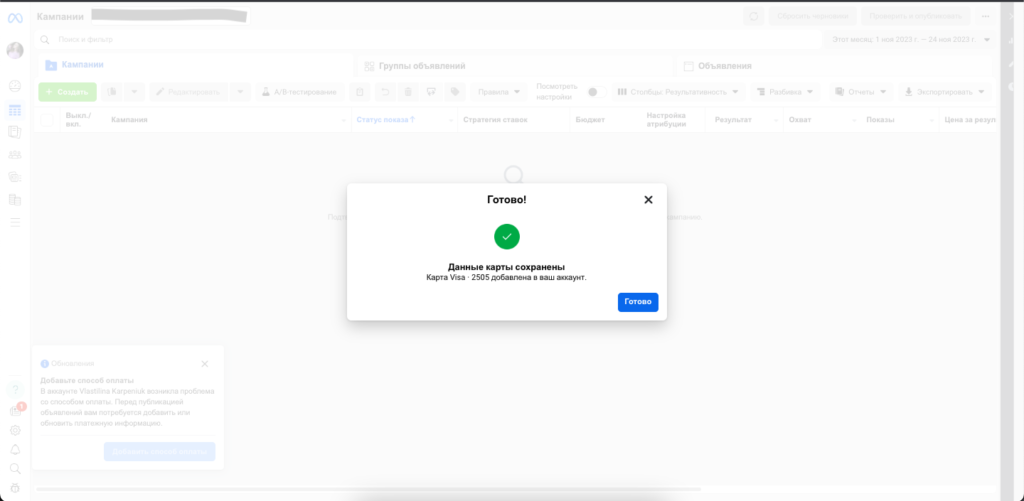
Task: Expand the Редактировать dropdown arrow
Action: [240, 92]
